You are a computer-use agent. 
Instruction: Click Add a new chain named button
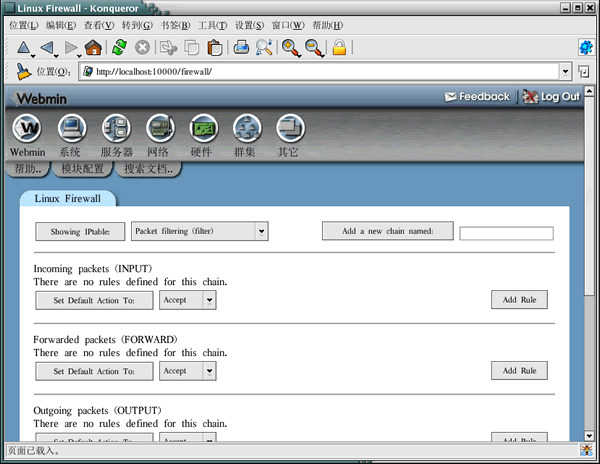click(x=388, y=231)
